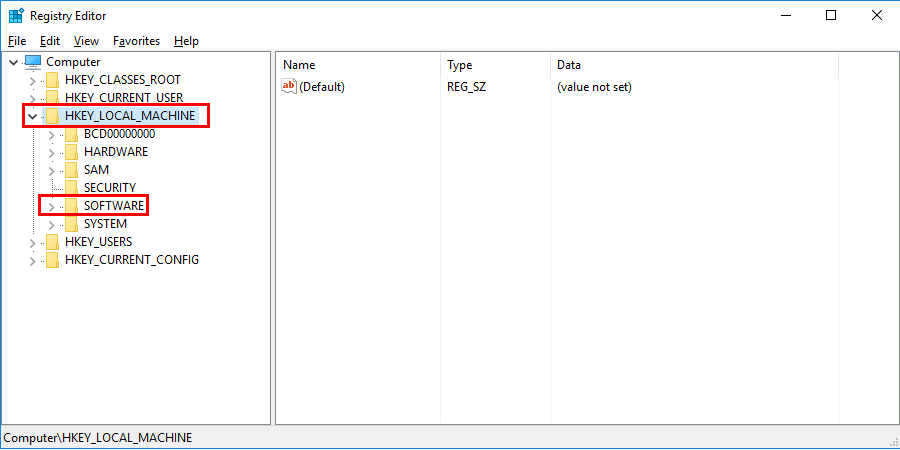Select the HKEY_USERS key label
The height and width of the screenshot is (450, 900).
tap(98, 242)
